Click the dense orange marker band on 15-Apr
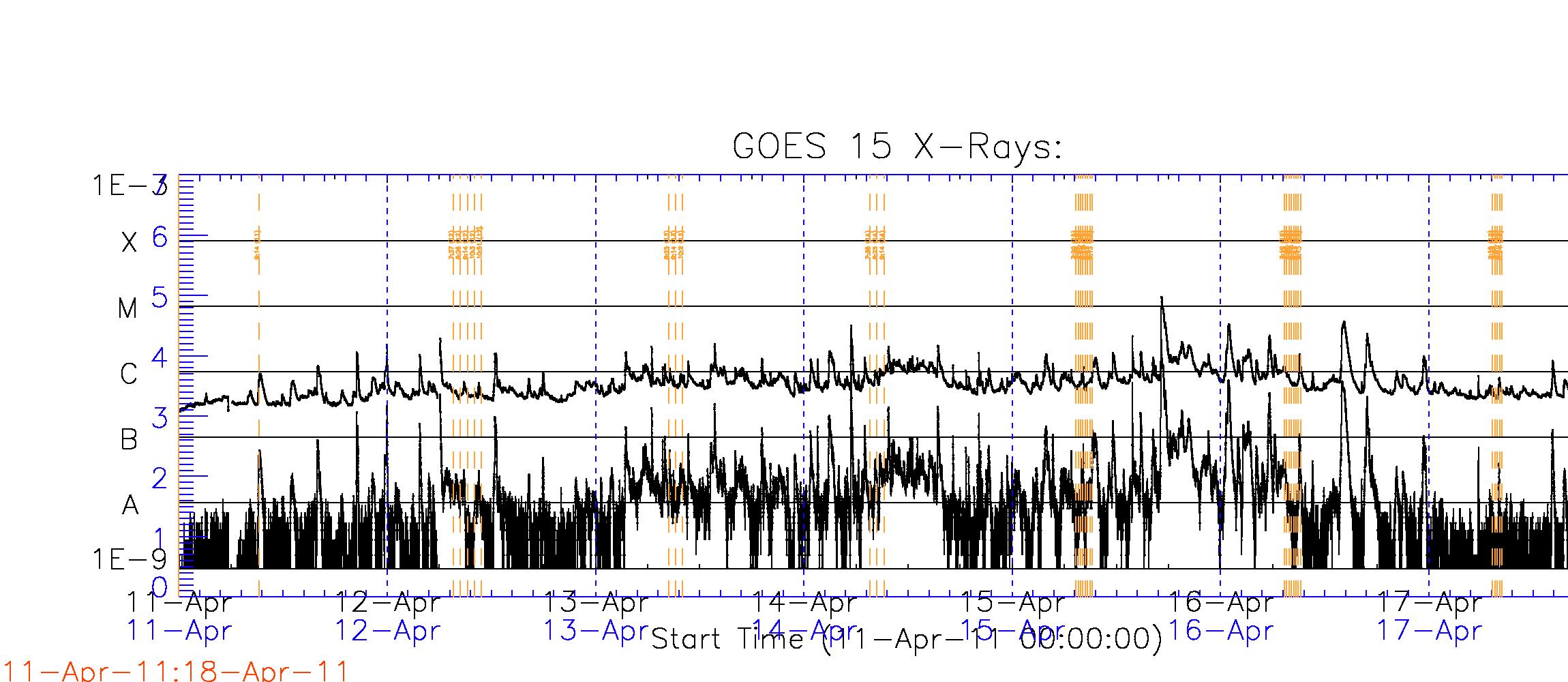The height and width of the screenshot is (682, 1568). (1084, 385)
